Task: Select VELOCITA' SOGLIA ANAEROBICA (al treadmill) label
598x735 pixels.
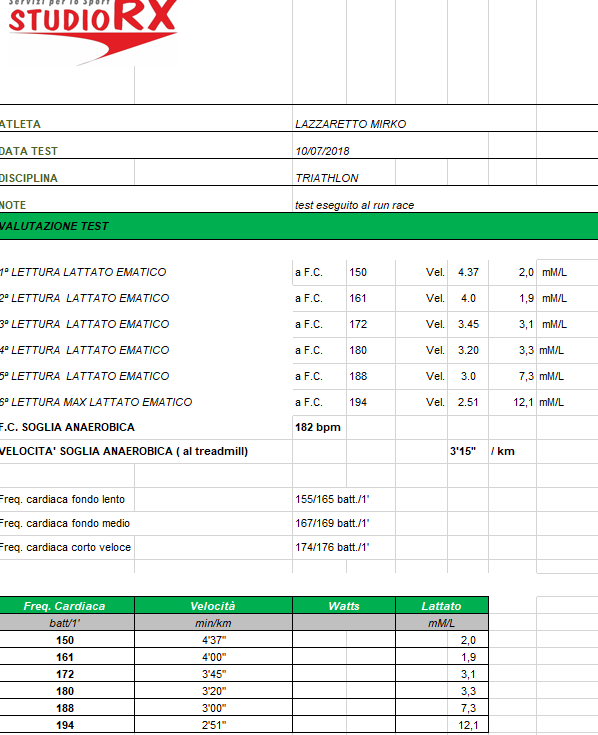Action: 124,451
